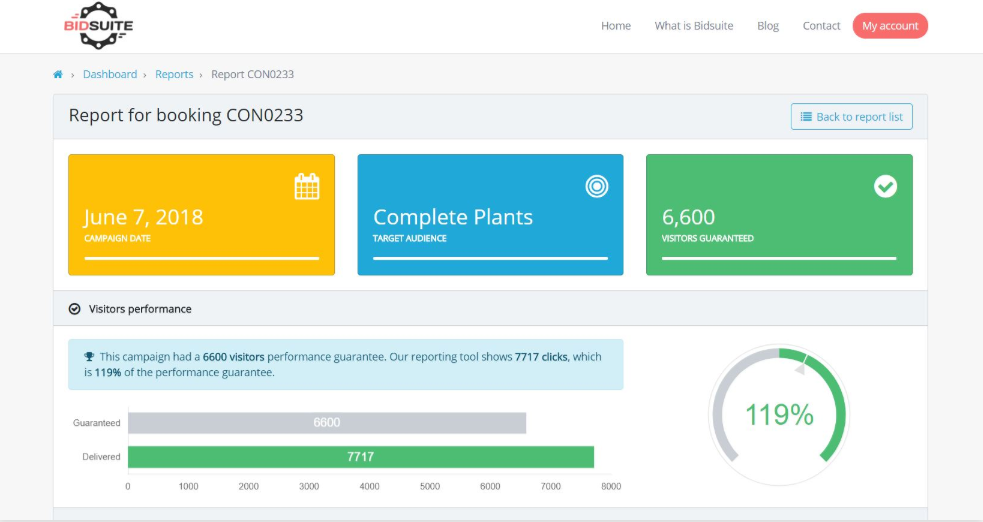Image resolution: width=983 pixels, height=522 pixels.
Task: Click the Report for booking CON0233 heading
Action: pos(186,115)
